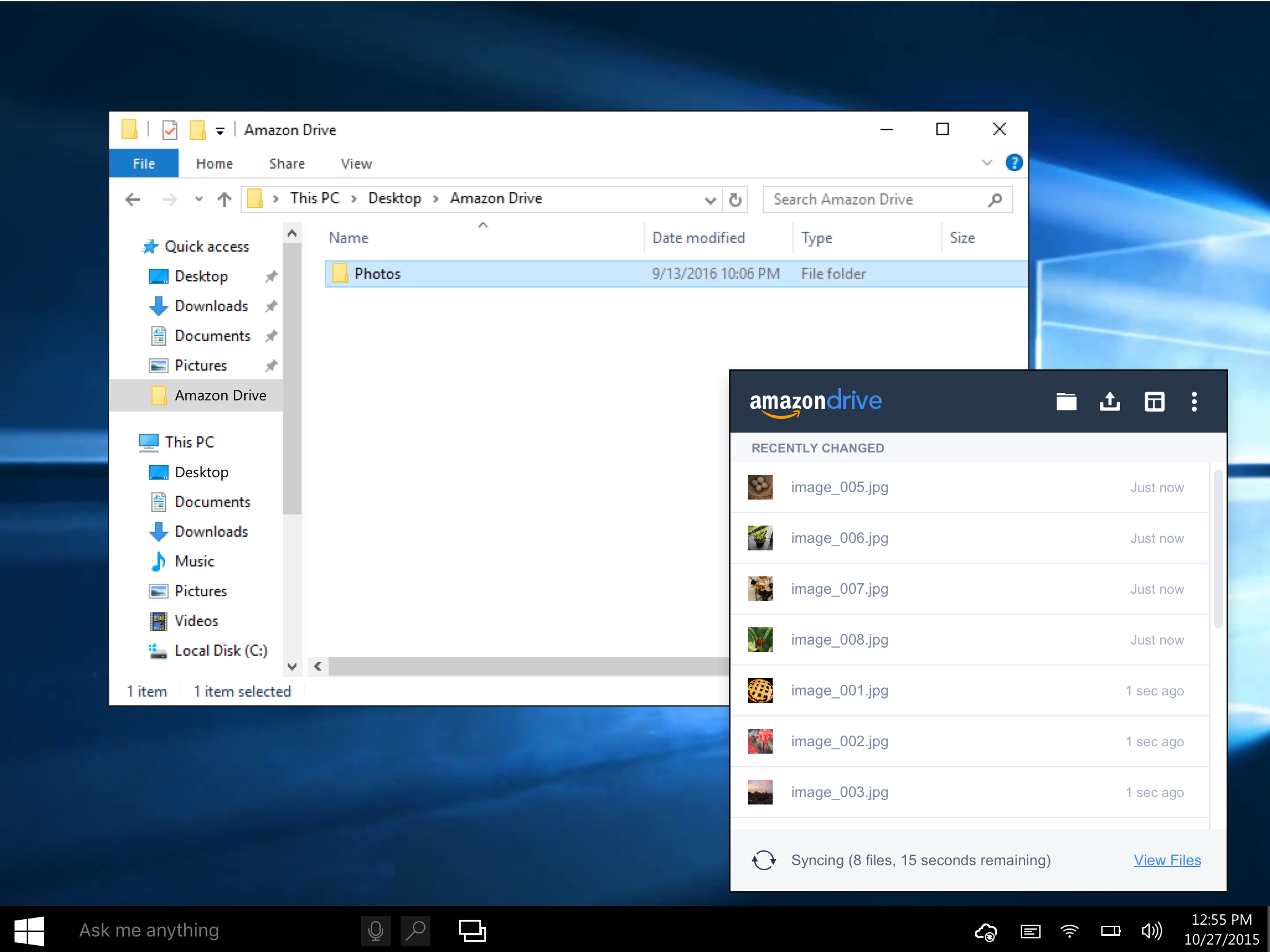Select Downloads under This PC
Viewport: 1270px width, 952px height.
point(211,531)
